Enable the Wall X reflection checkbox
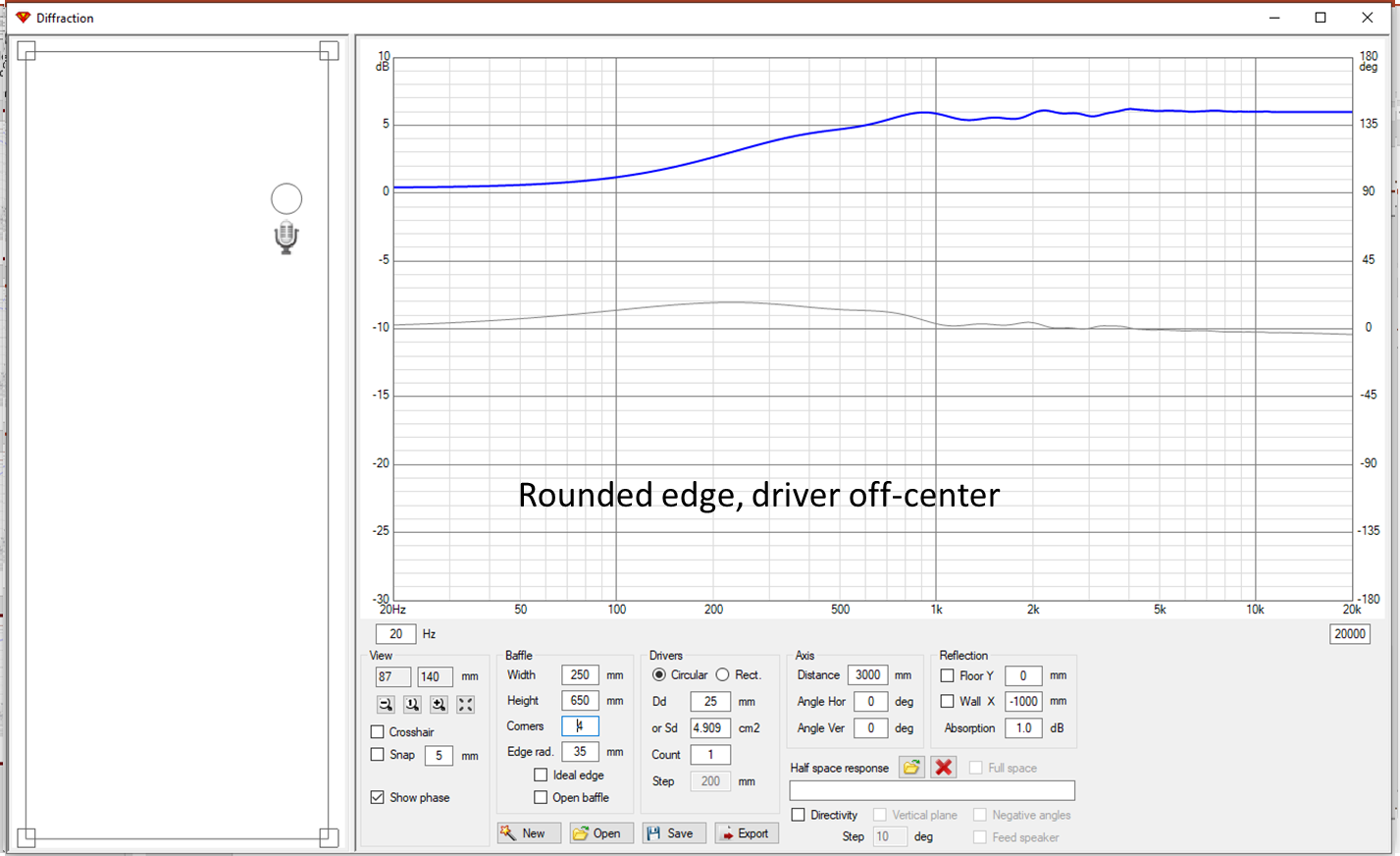 point(947,701)
